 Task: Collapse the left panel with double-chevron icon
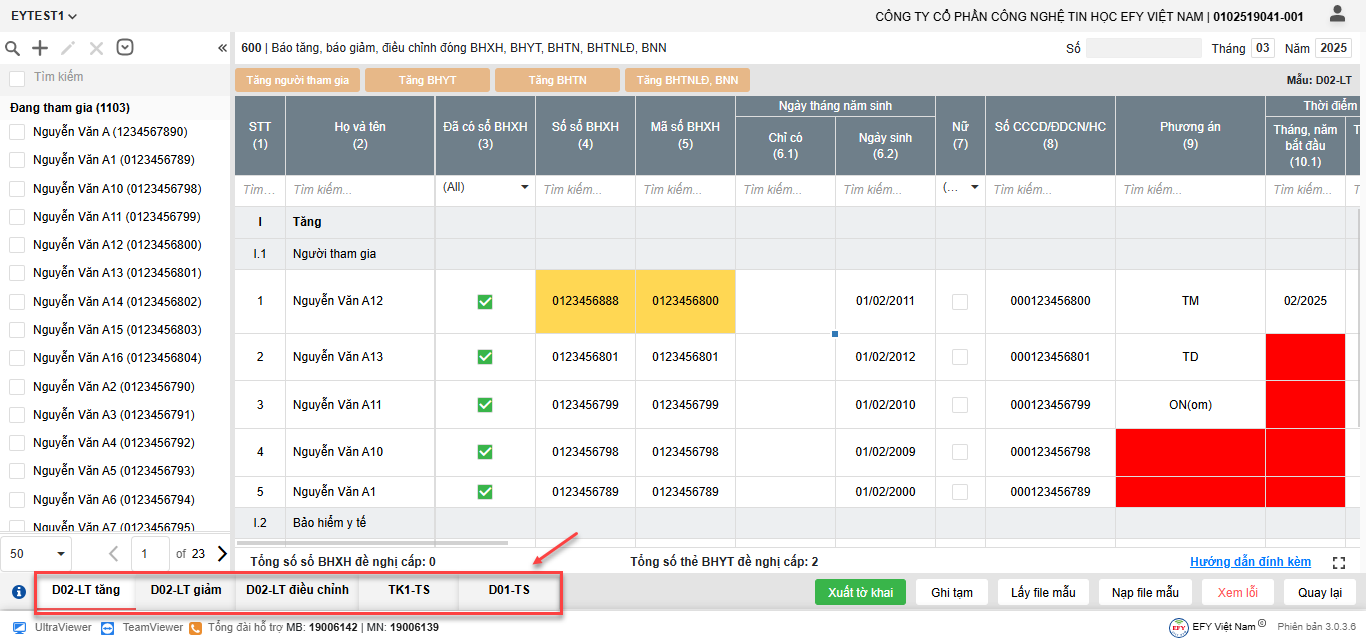pyautogui.click(x=222, y=48)
